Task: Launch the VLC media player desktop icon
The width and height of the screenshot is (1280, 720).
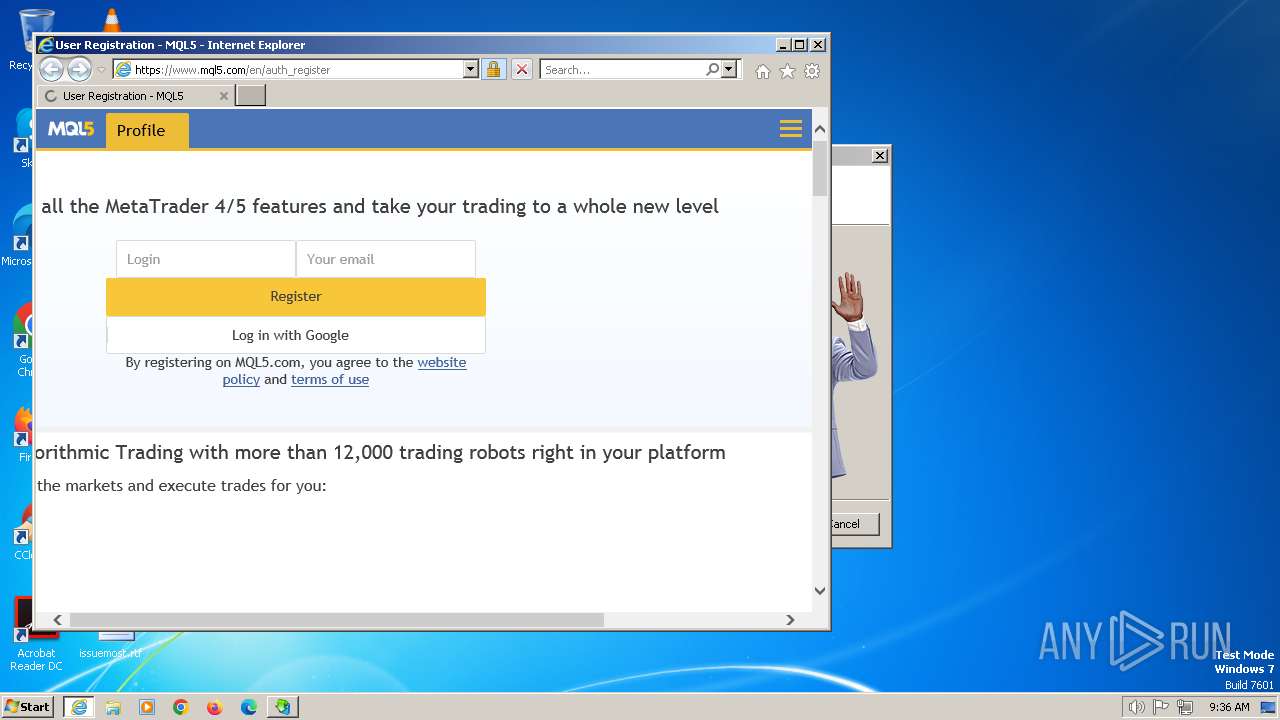Action: 111,20
